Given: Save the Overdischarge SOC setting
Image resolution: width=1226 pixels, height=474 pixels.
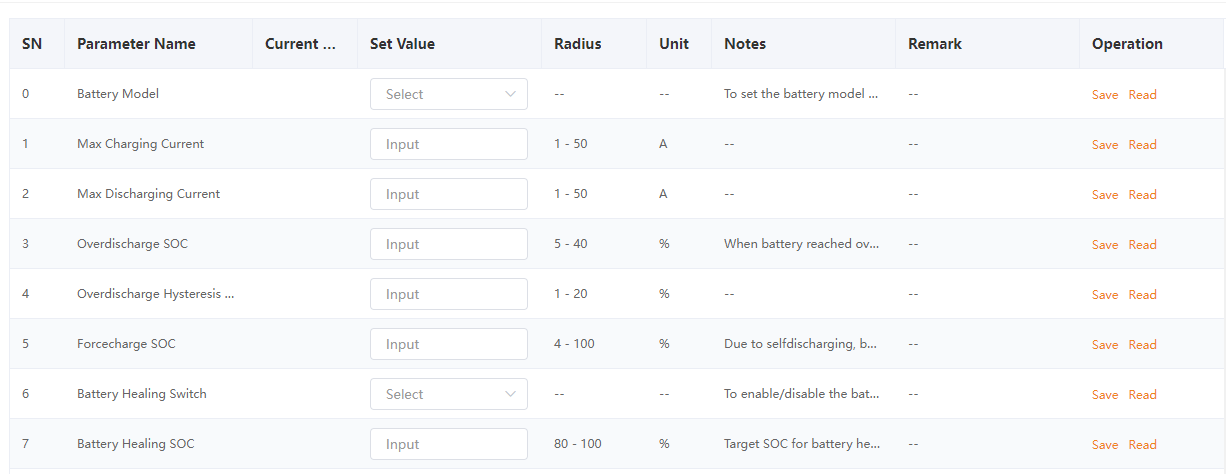Looking at the screenshot, I should (1105, 245).
